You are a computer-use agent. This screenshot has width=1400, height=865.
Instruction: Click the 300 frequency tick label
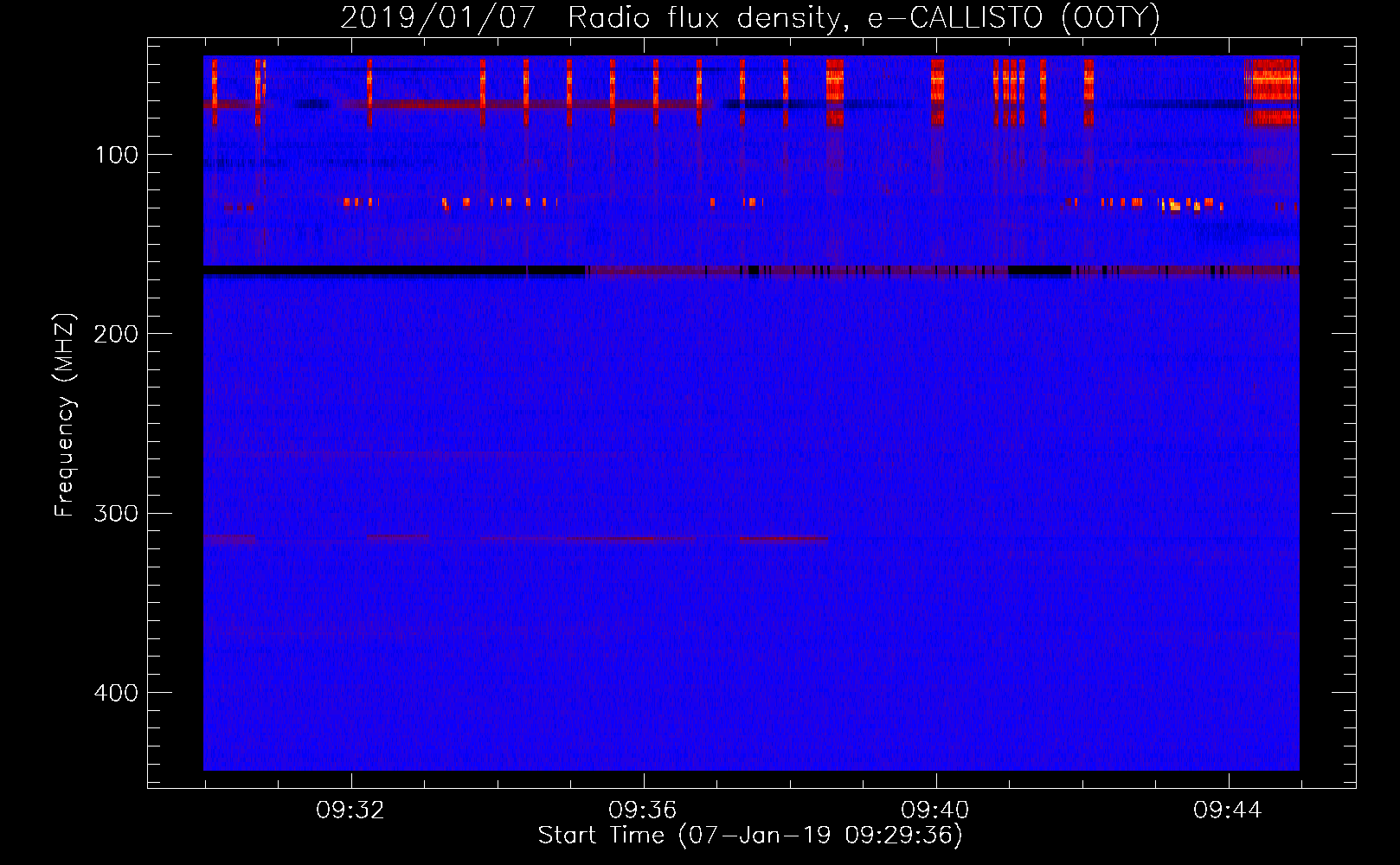117,514
